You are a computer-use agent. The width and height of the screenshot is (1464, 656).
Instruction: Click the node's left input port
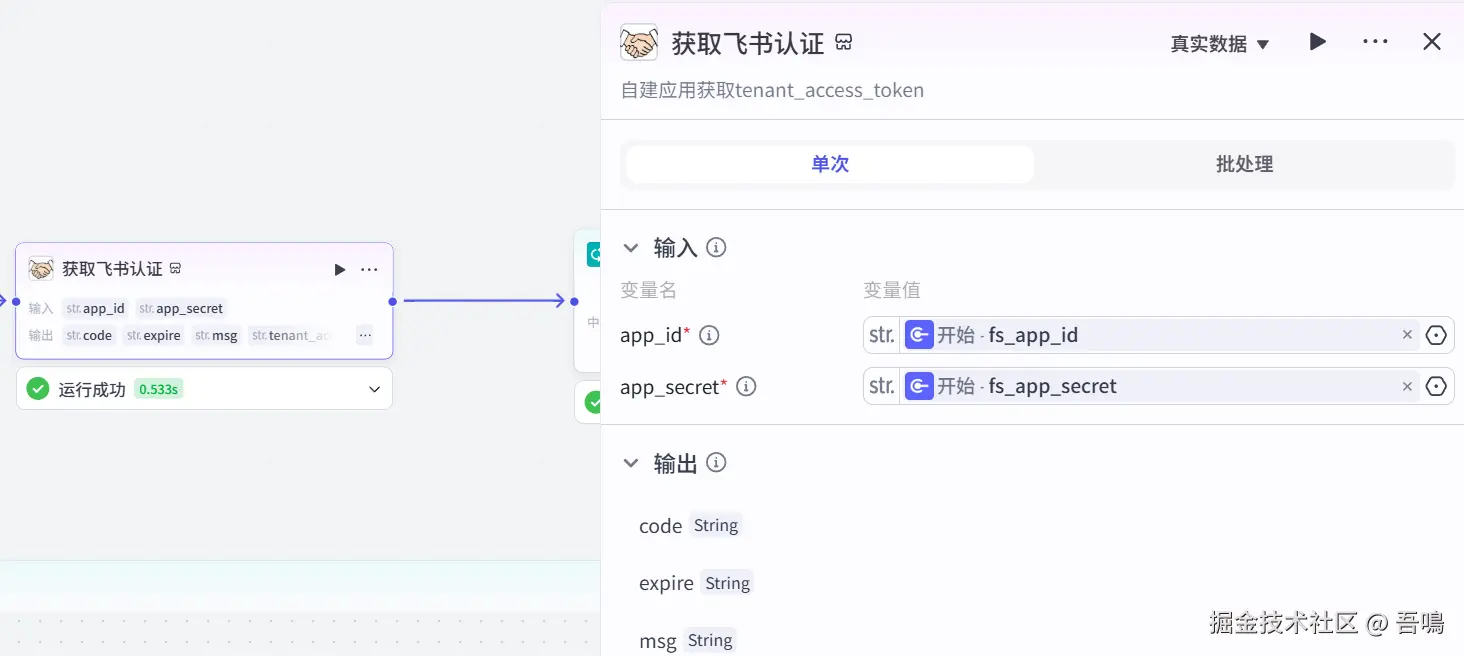click(16, 301)
